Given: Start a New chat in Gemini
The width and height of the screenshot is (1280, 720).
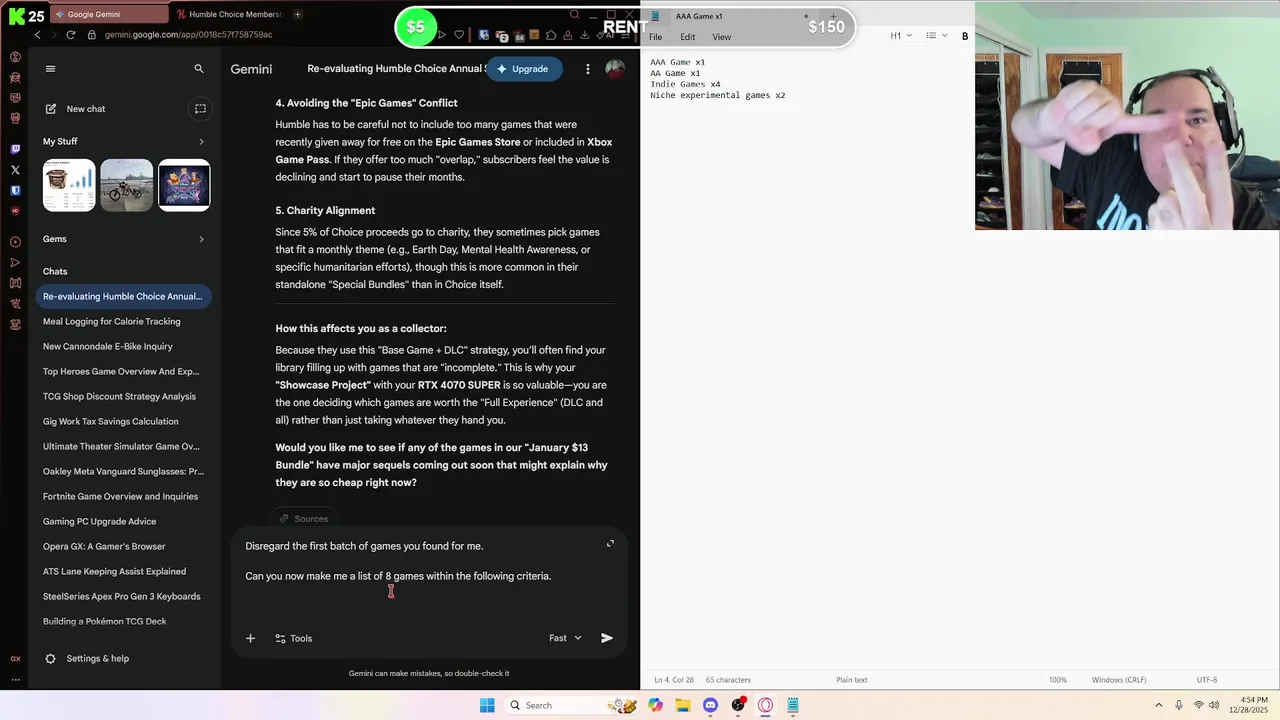Looking at the screenshot, I should [x=75, y=109].
